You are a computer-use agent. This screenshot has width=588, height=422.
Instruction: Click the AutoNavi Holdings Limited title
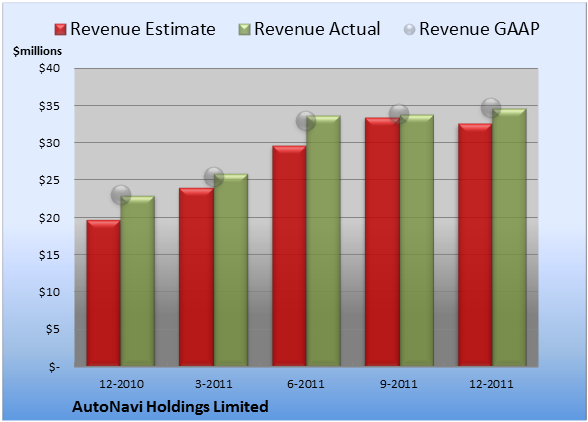pyautogui.click(x=170, y=407)
